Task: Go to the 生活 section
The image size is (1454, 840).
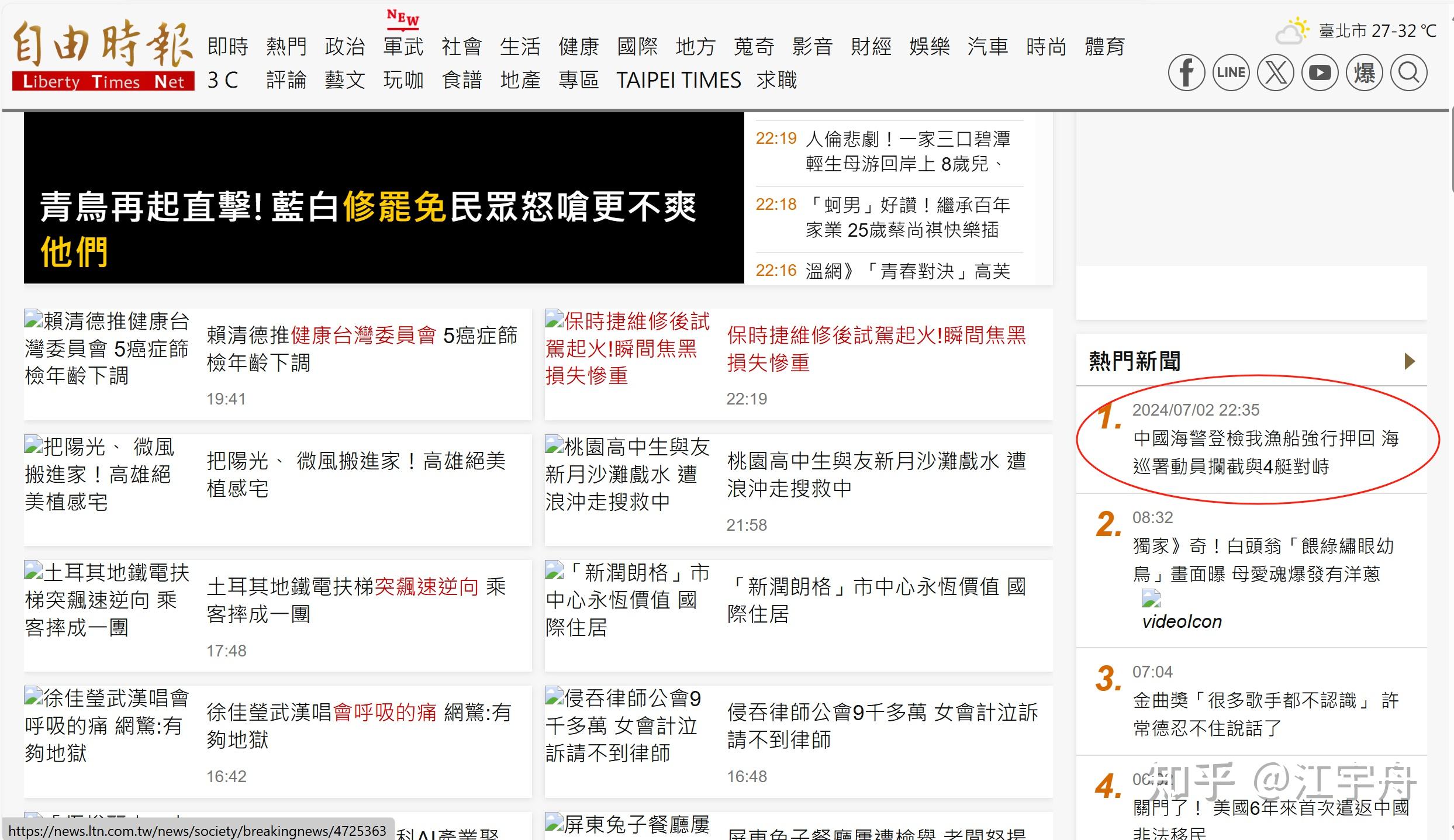Action: pyautogui.click(x=520, y=47)
